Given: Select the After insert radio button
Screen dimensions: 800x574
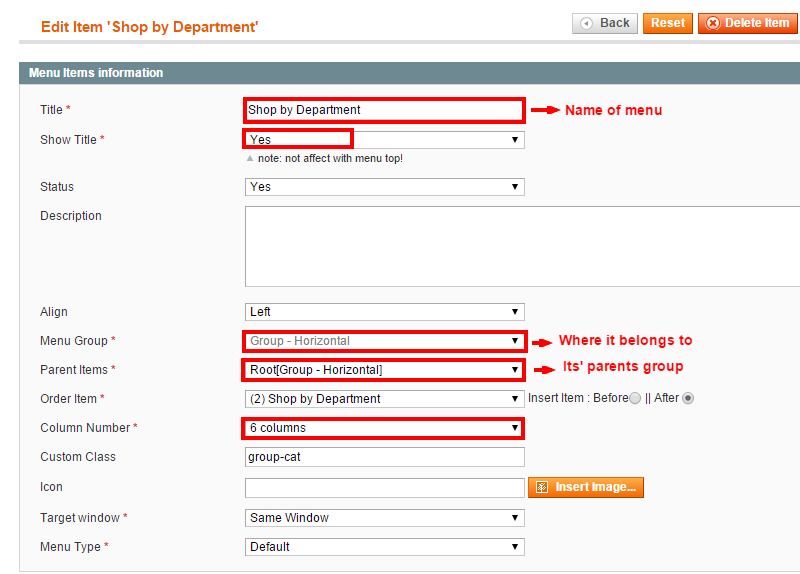Looking at the screenshot, I should pyautogui.click(x=688, y=398).
